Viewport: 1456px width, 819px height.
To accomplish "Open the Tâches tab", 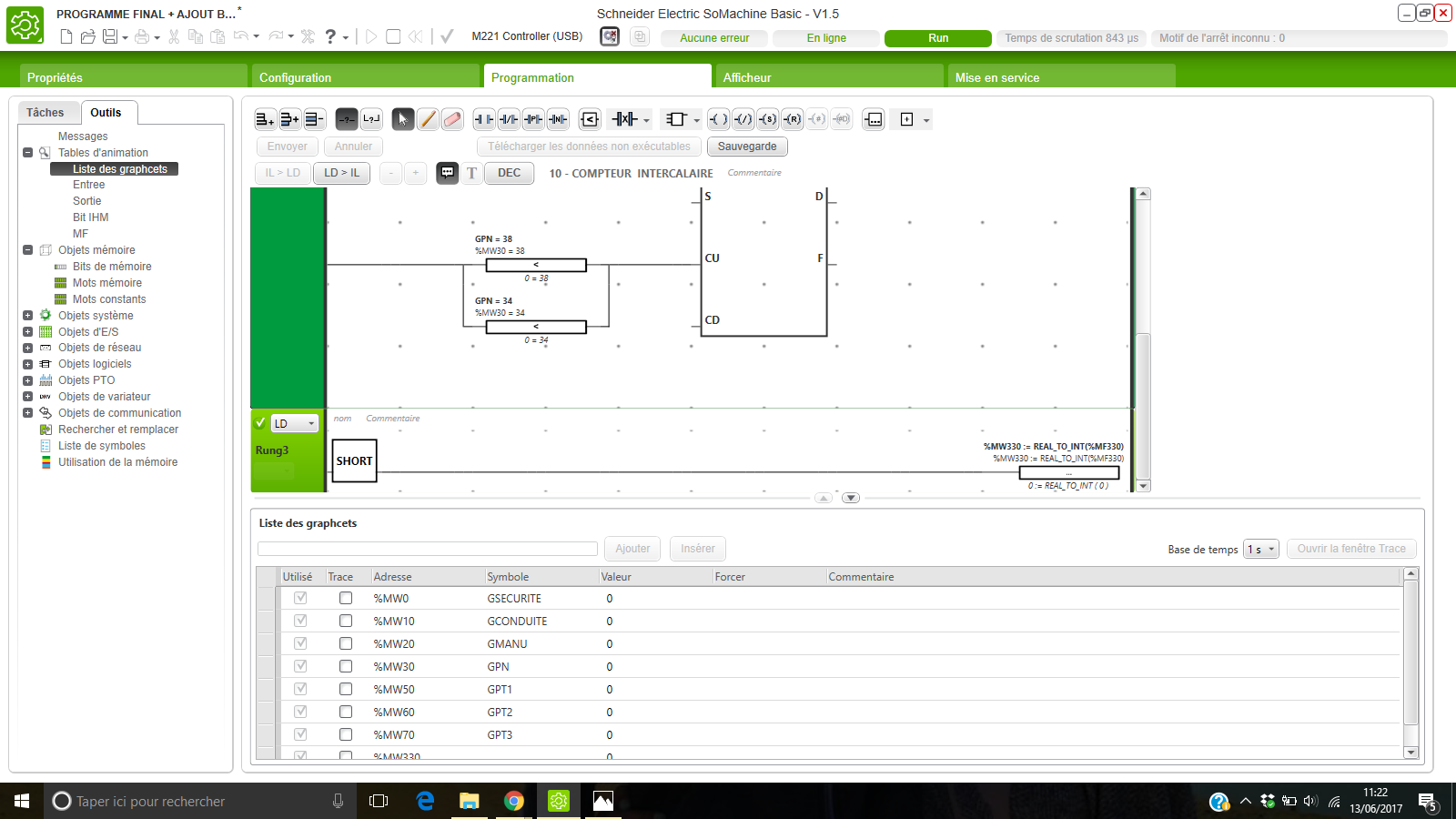I will pyautogui.click(x=45, y=113).
